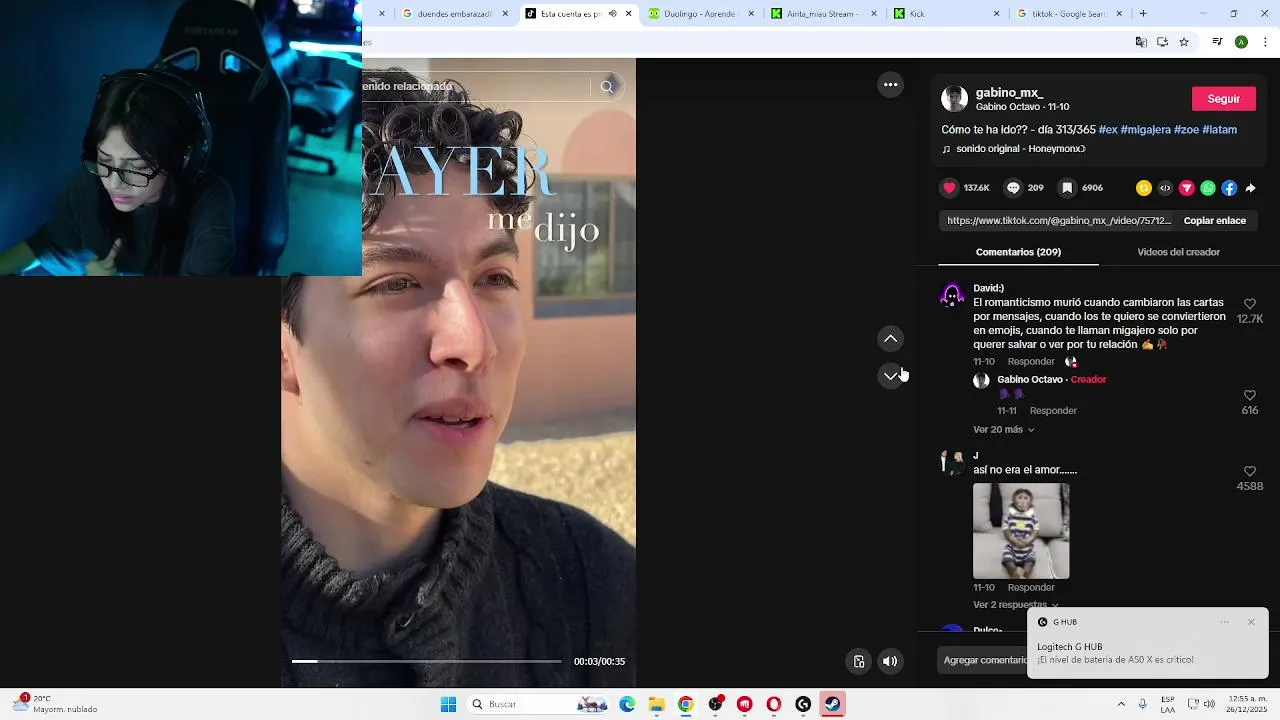1280x720 pixels.
Task: Share the video to WhatsApp
Action: click(x=1208, y=188)
